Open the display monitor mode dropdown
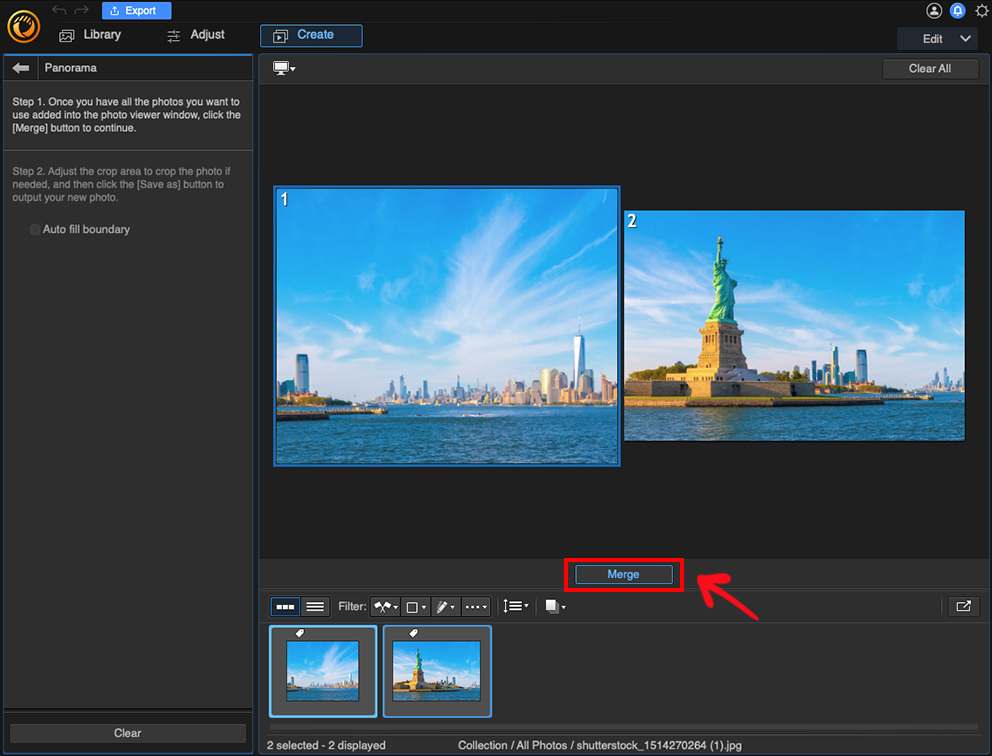The height and width of the screenshot is (756, 992). pos(284,68)
